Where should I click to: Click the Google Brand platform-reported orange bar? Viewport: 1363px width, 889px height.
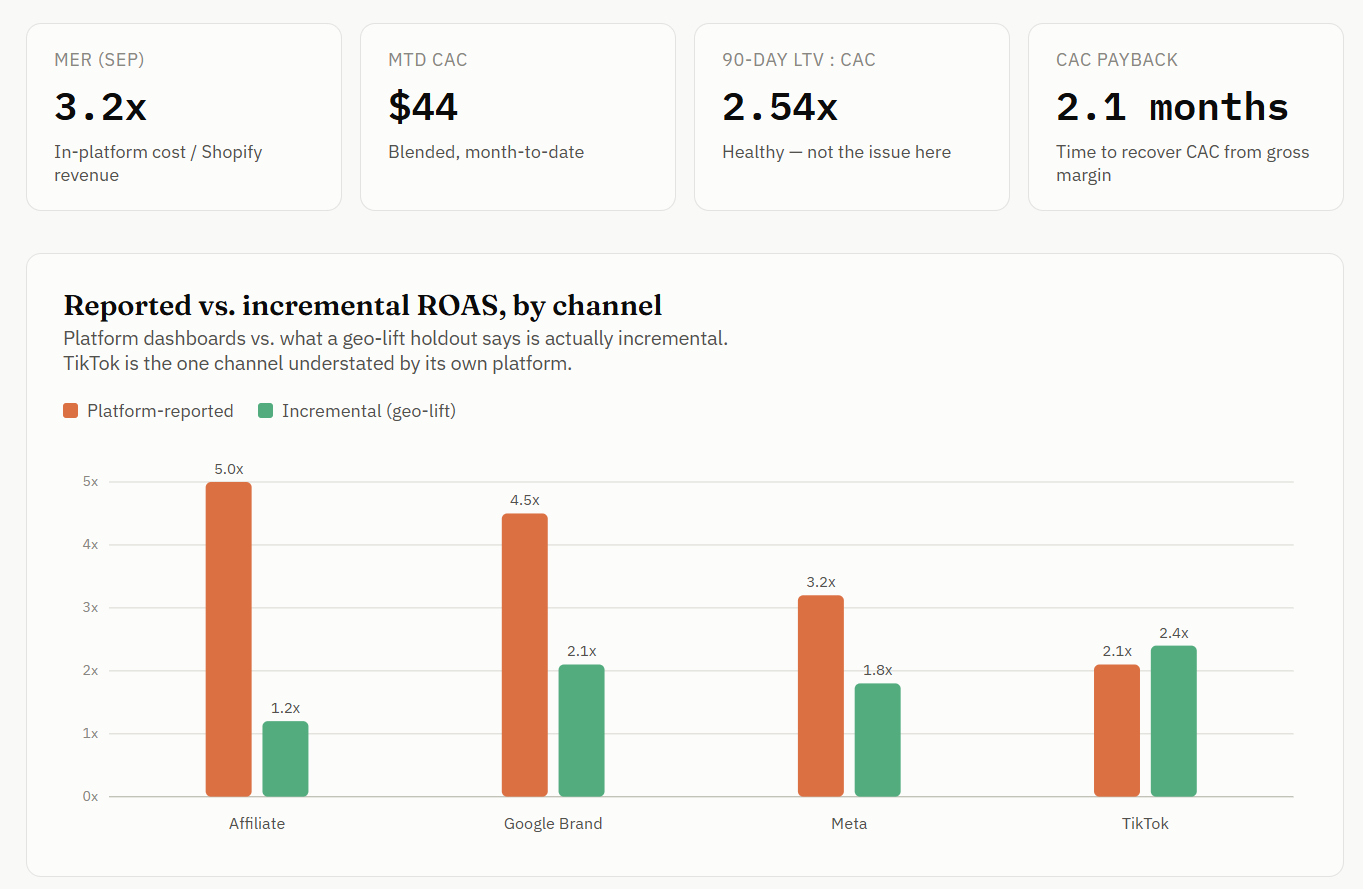click(524, 655)
